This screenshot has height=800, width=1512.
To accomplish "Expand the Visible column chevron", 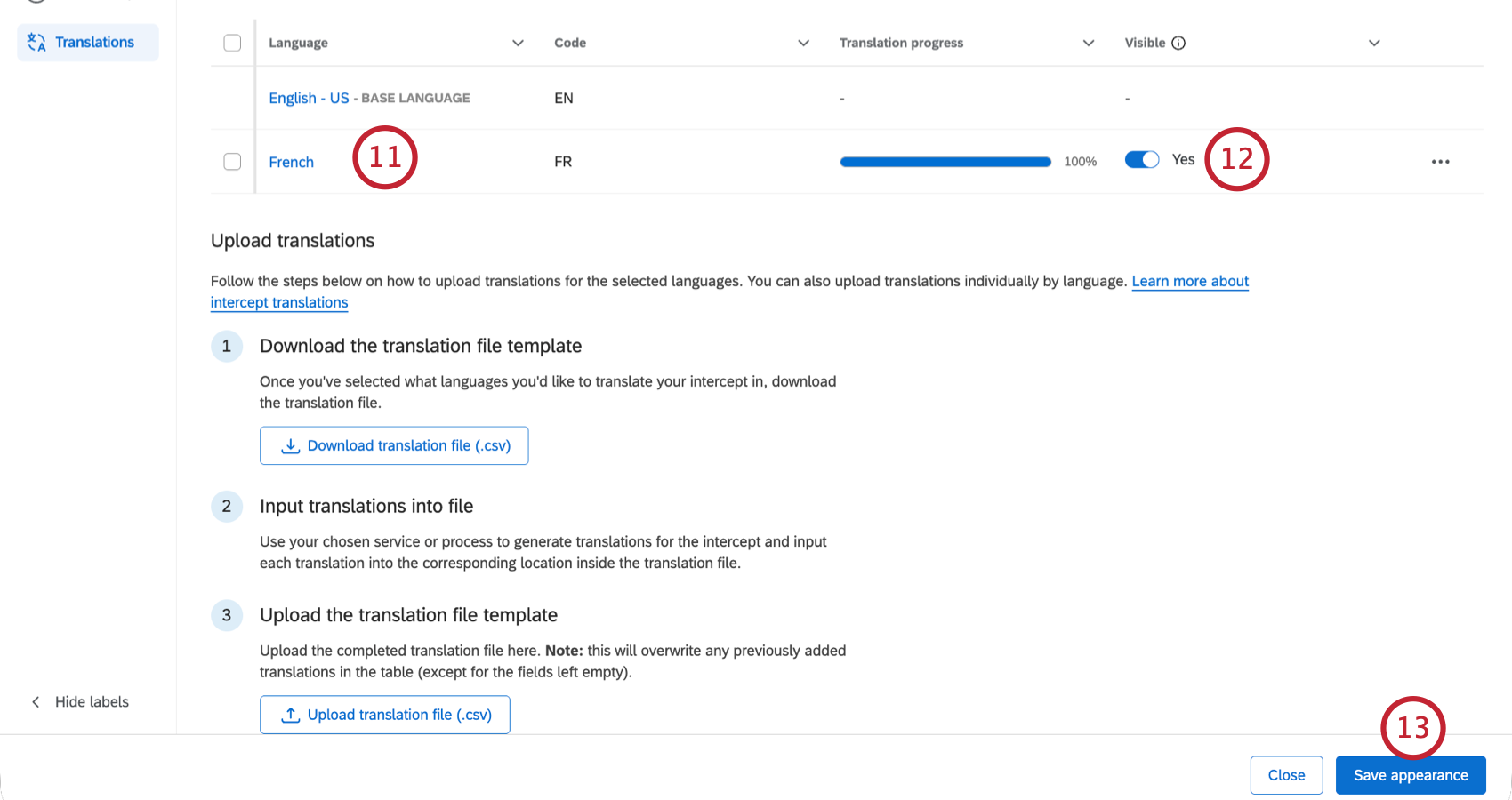I will pyautogui.click(x=1374, y=43).
